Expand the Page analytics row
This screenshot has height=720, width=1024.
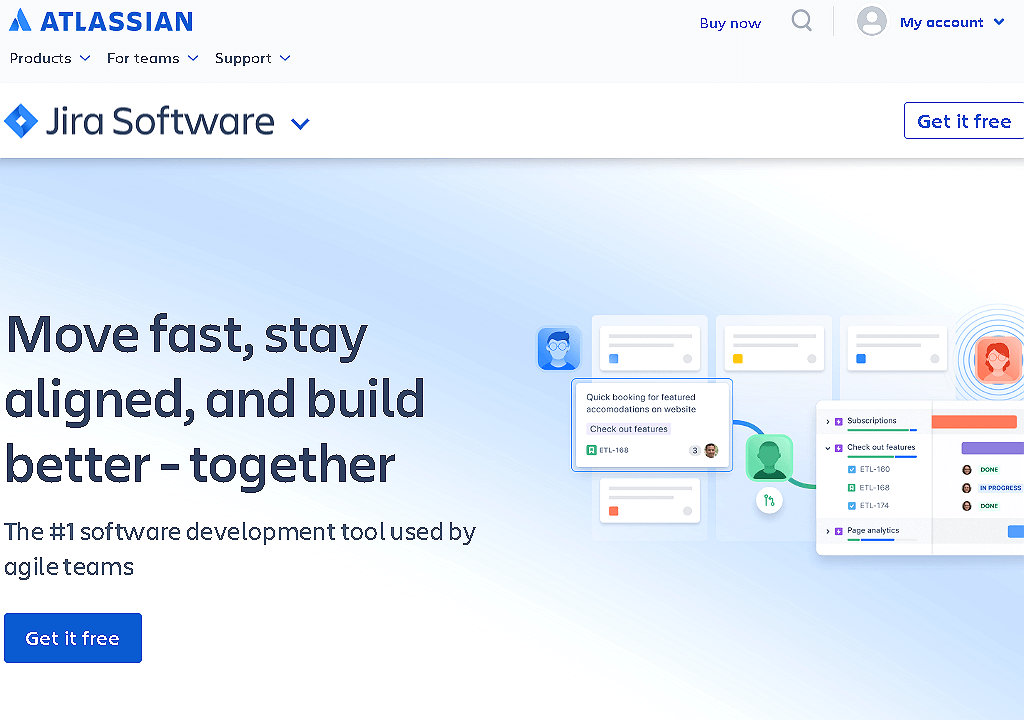[828, 531]
